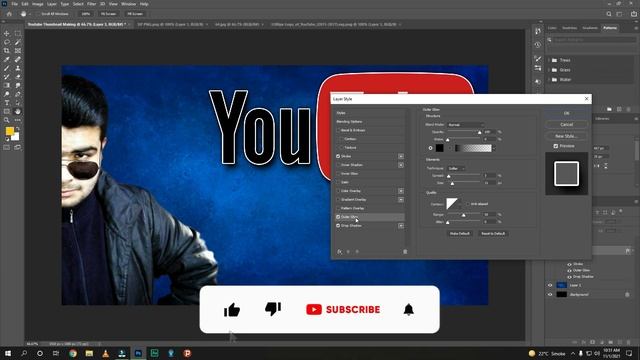The image size is (640, 360).
Task: Open the Contour picker dropdown
Action: (x=460, y=204)
